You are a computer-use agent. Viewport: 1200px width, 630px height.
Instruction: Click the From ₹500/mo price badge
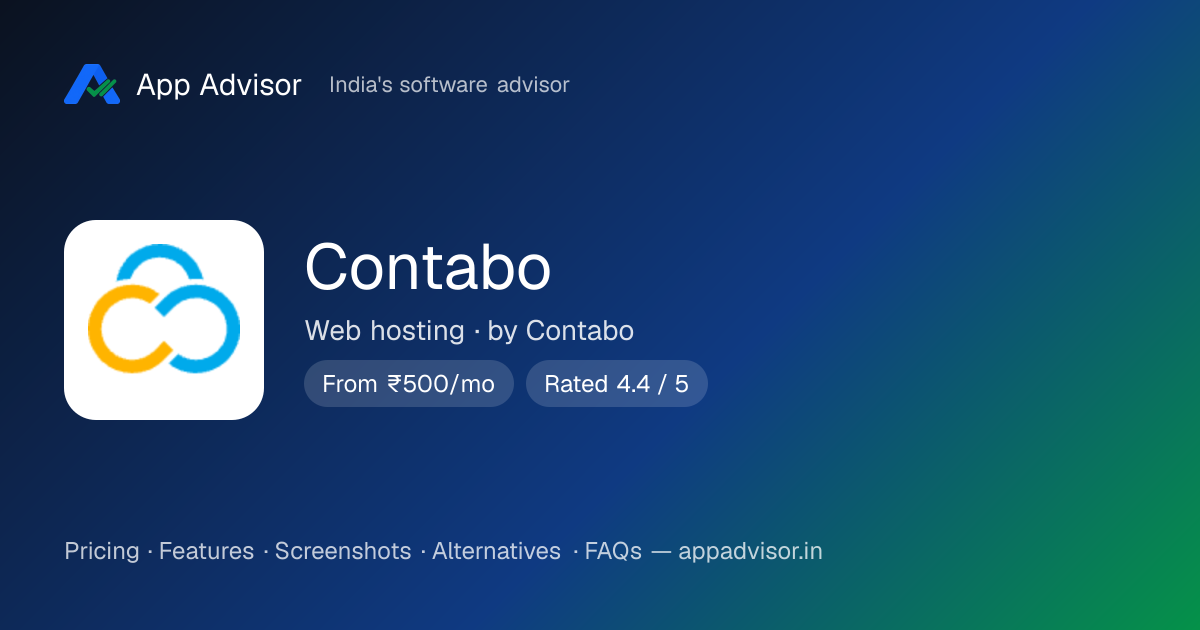[x=409, y=384]
